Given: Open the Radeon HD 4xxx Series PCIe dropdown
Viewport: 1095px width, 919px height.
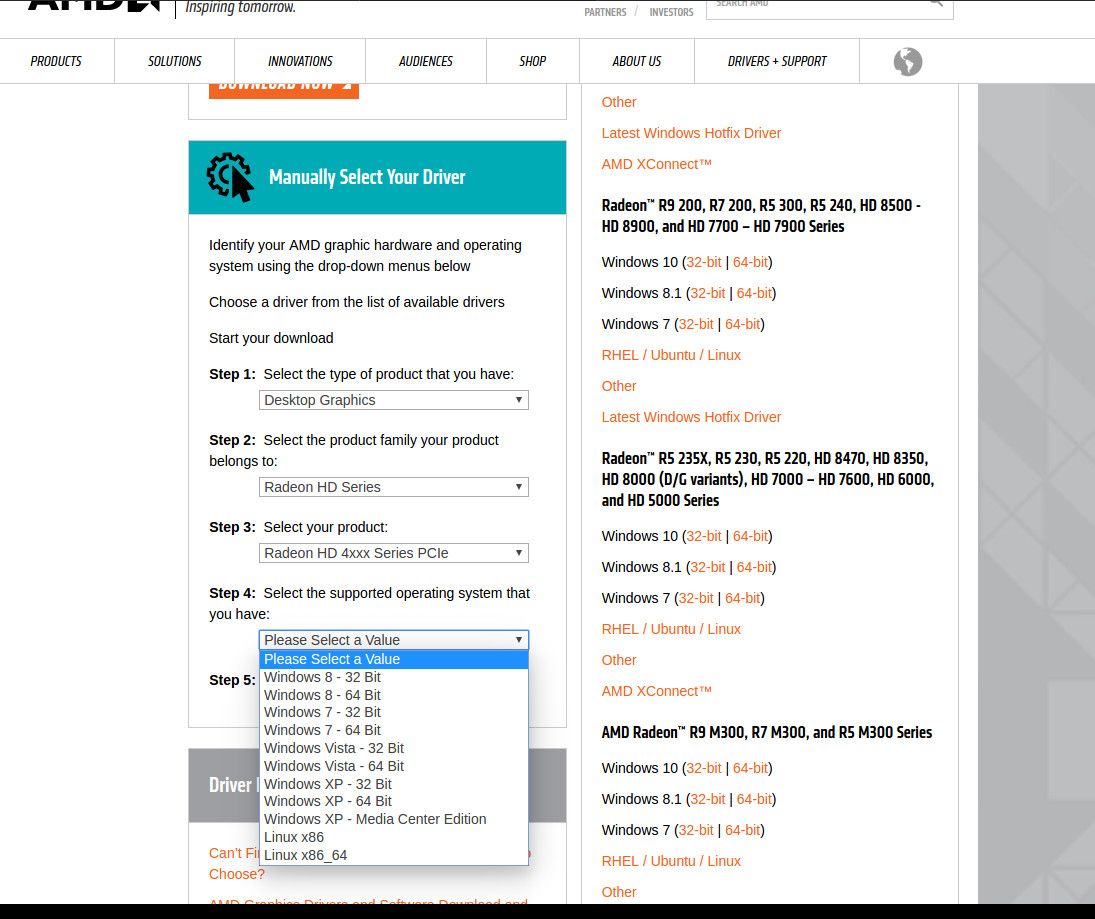Looking at the screenshot, I should (393, 553).
